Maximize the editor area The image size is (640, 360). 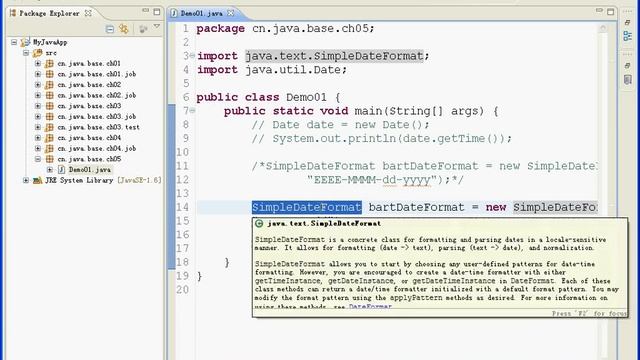[611, 12]
